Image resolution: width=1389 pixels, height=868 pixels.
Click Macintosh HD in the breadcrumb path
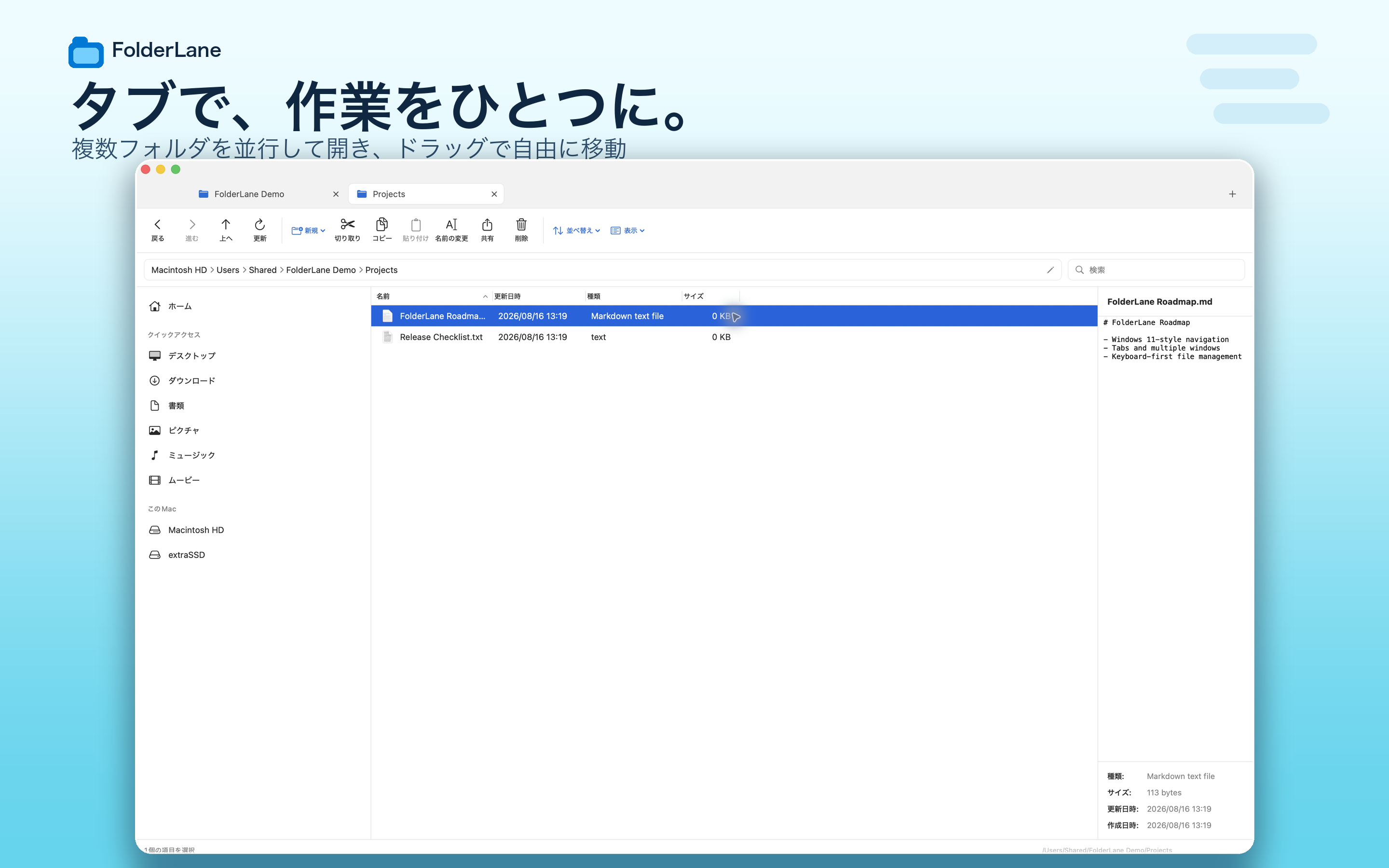(x=179, y=270)
